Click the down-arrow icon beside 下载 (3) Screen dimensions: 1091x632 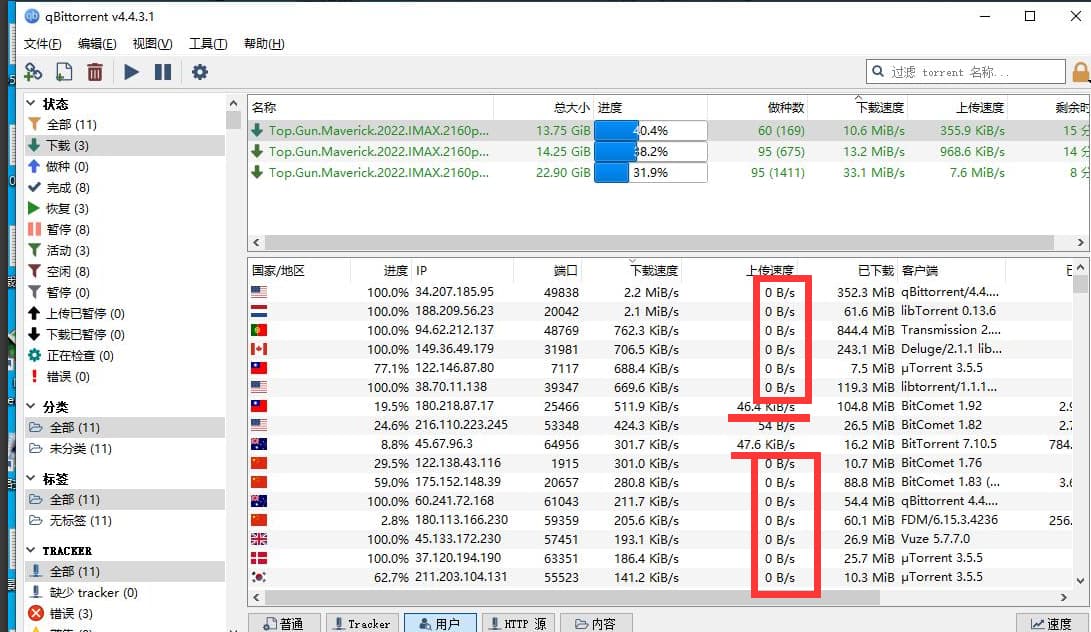tap(34, 145)
